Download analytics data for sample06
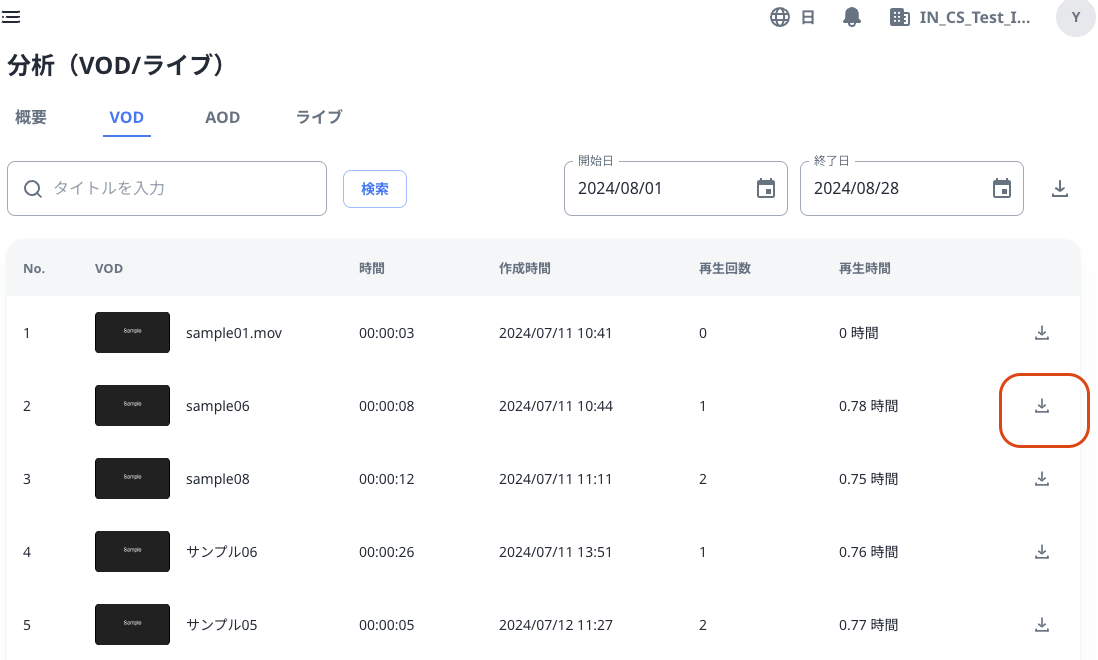The image size is (1098, 660). [1042, 405]
